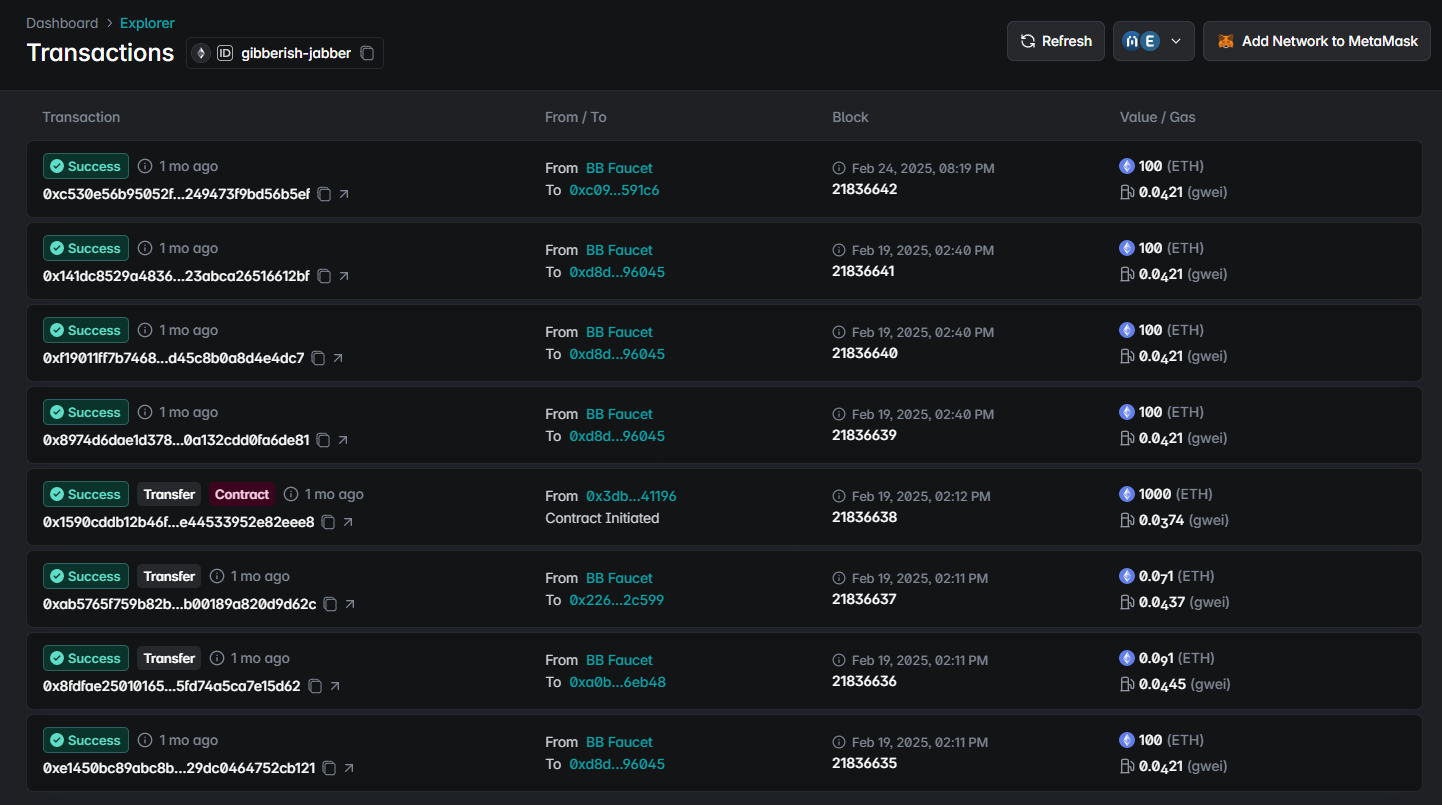Expand the network selector dropdown
This screenshot has width=1442, height=805.
pos(1153,41)
